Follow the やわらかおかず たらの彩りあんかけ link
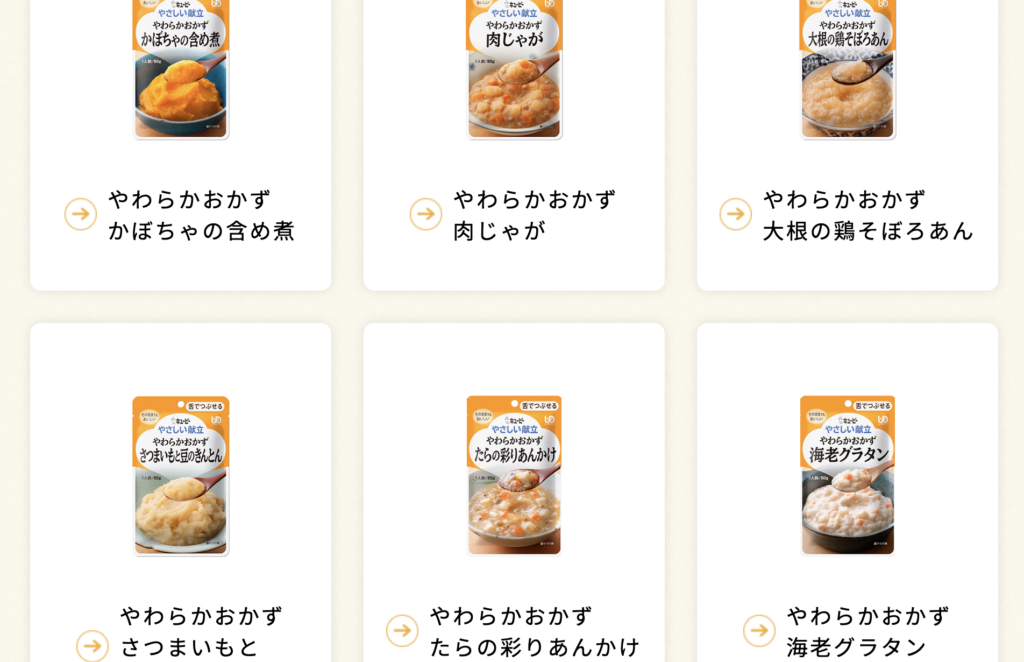This screenshot has width=1024, height=662. pyautogui.click(x=535, y=631)
